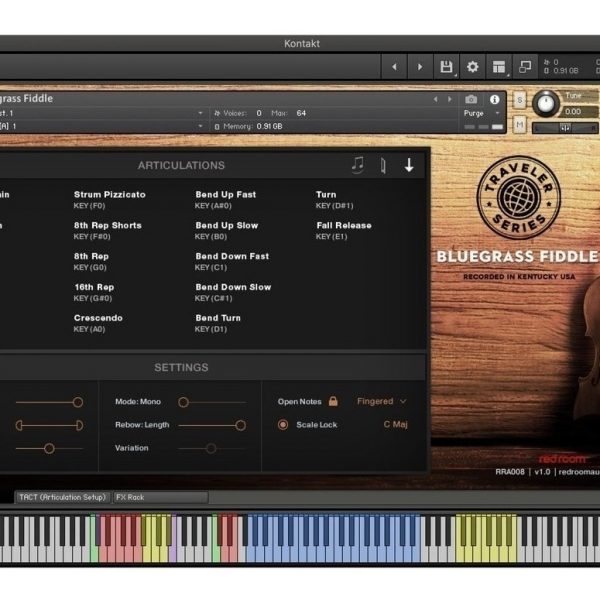Screen dimensions: 600x600
Task: Click the ARTICULATIONS section header
Action: click(181, 165)
